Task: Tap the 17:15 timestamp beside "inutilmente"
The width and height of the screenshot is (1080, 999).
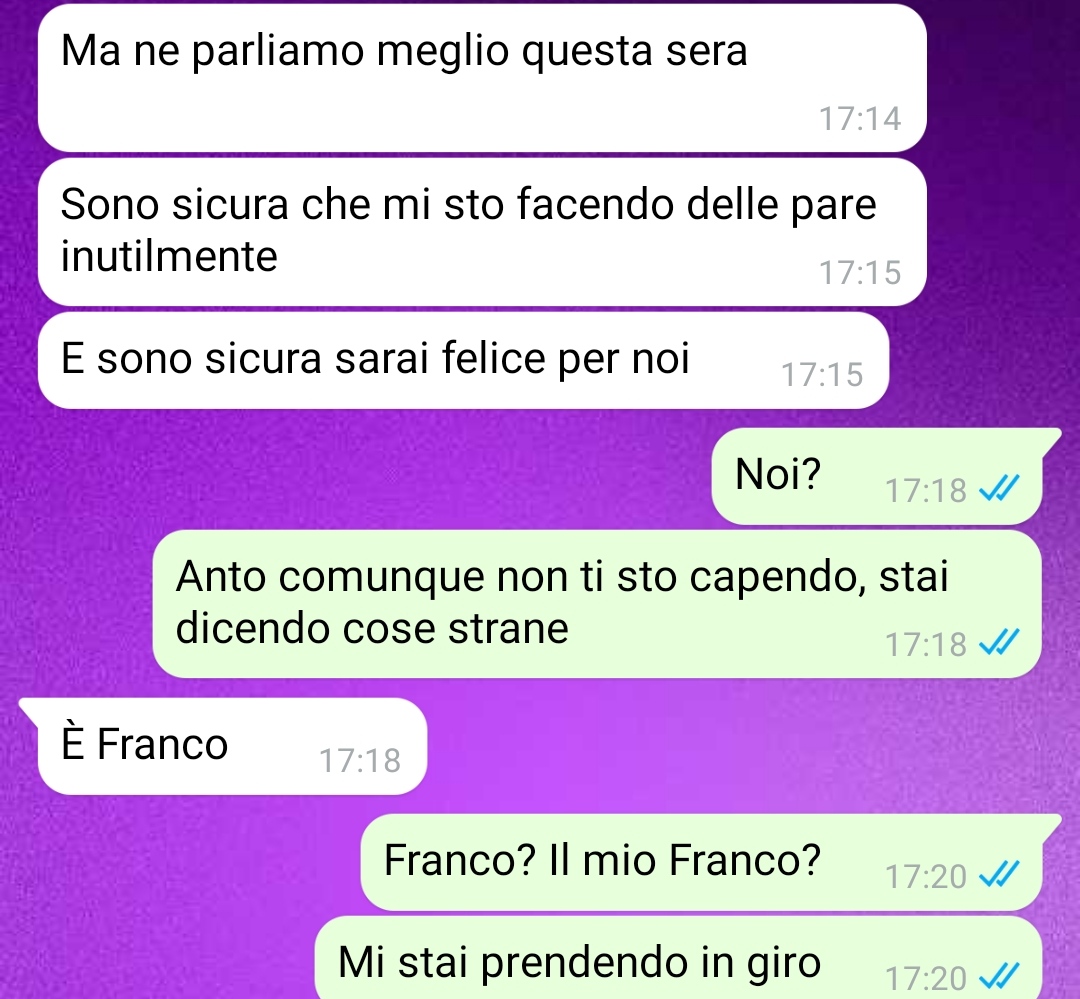Action: [x=860, y=273]
